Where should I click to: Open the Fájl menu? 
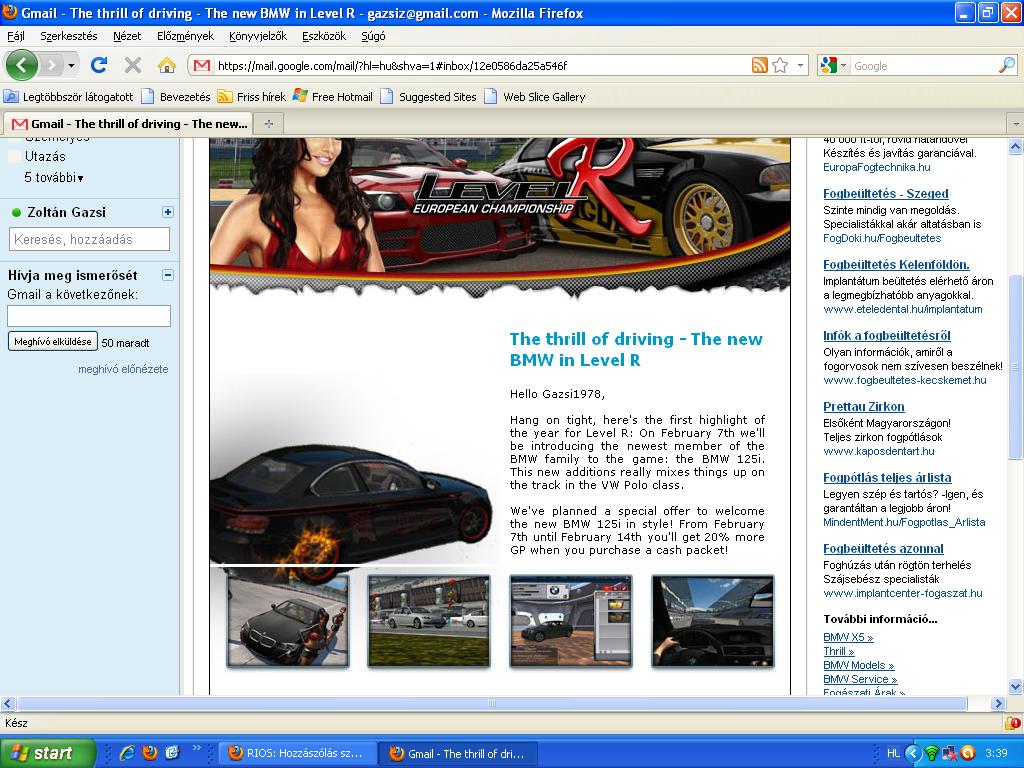coord(16,36)
